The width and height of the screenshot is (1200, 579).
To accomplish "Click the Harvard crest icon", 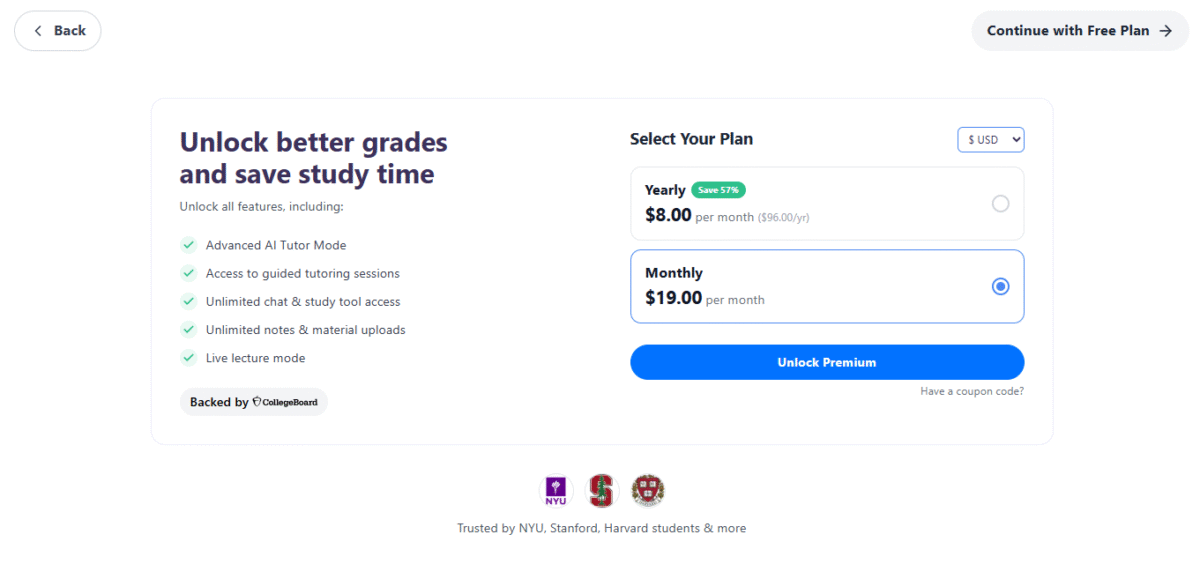I will (648, 490).
